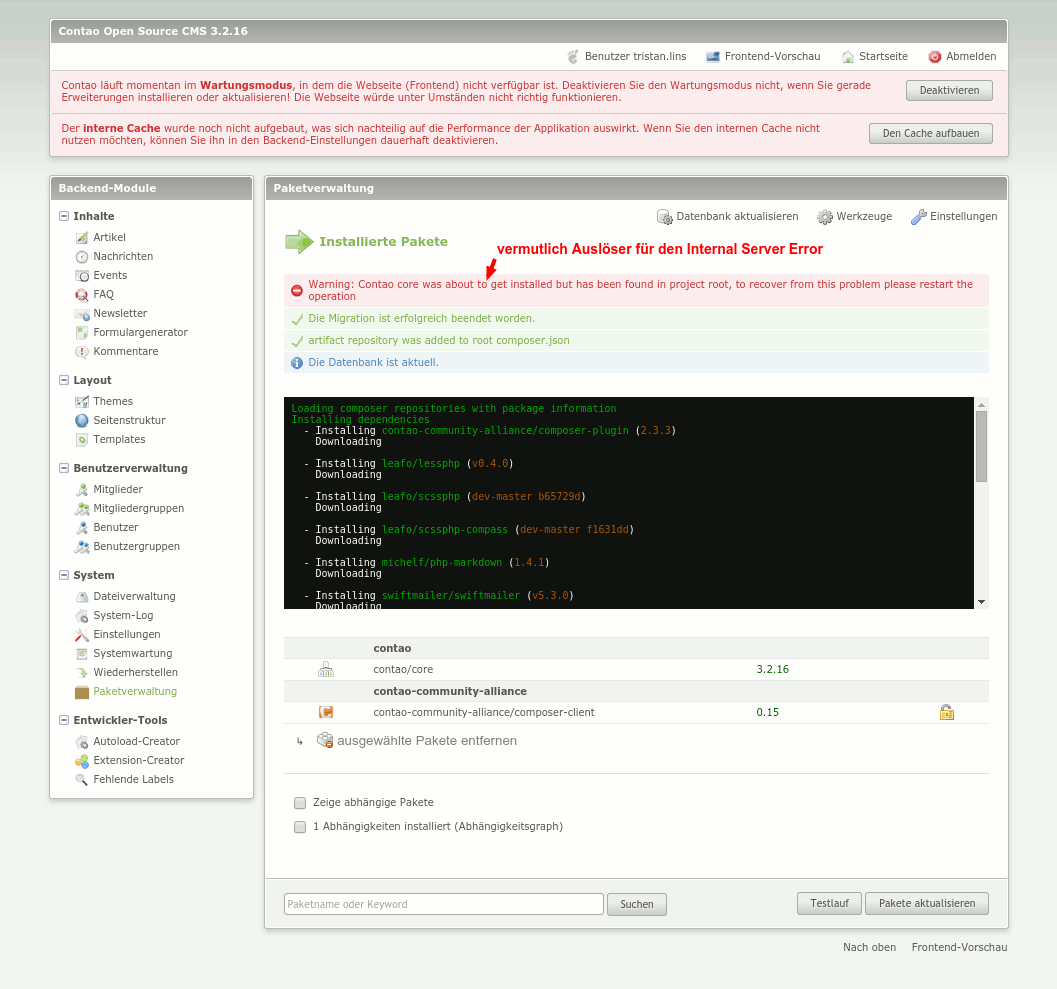Click the Themes icon
Image resolution: width=1057 pixels, height=989 pixels.
point(82,401)
